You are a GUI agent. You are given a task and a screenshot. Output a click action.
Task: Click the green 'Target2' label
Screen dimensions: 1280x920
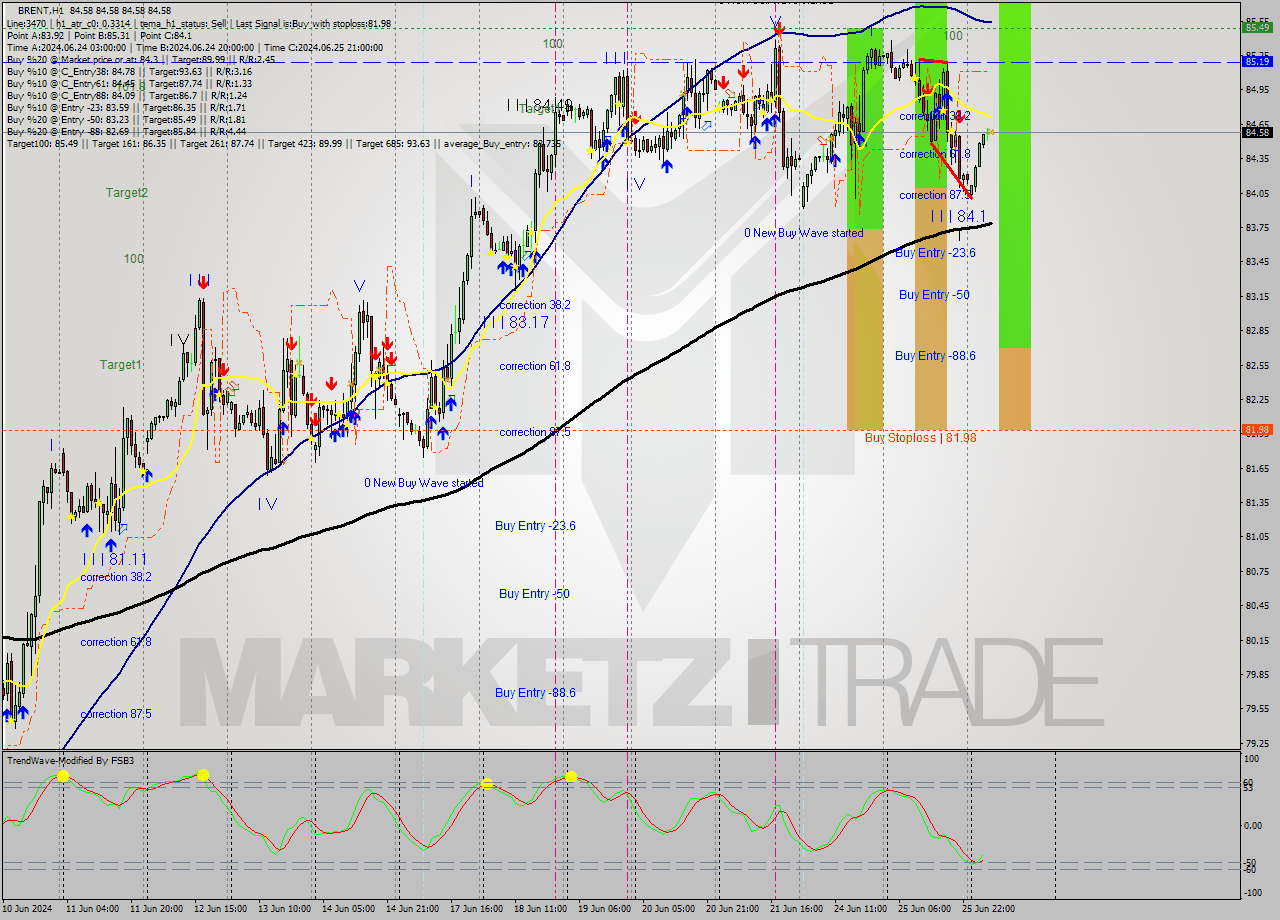(127, 193)
